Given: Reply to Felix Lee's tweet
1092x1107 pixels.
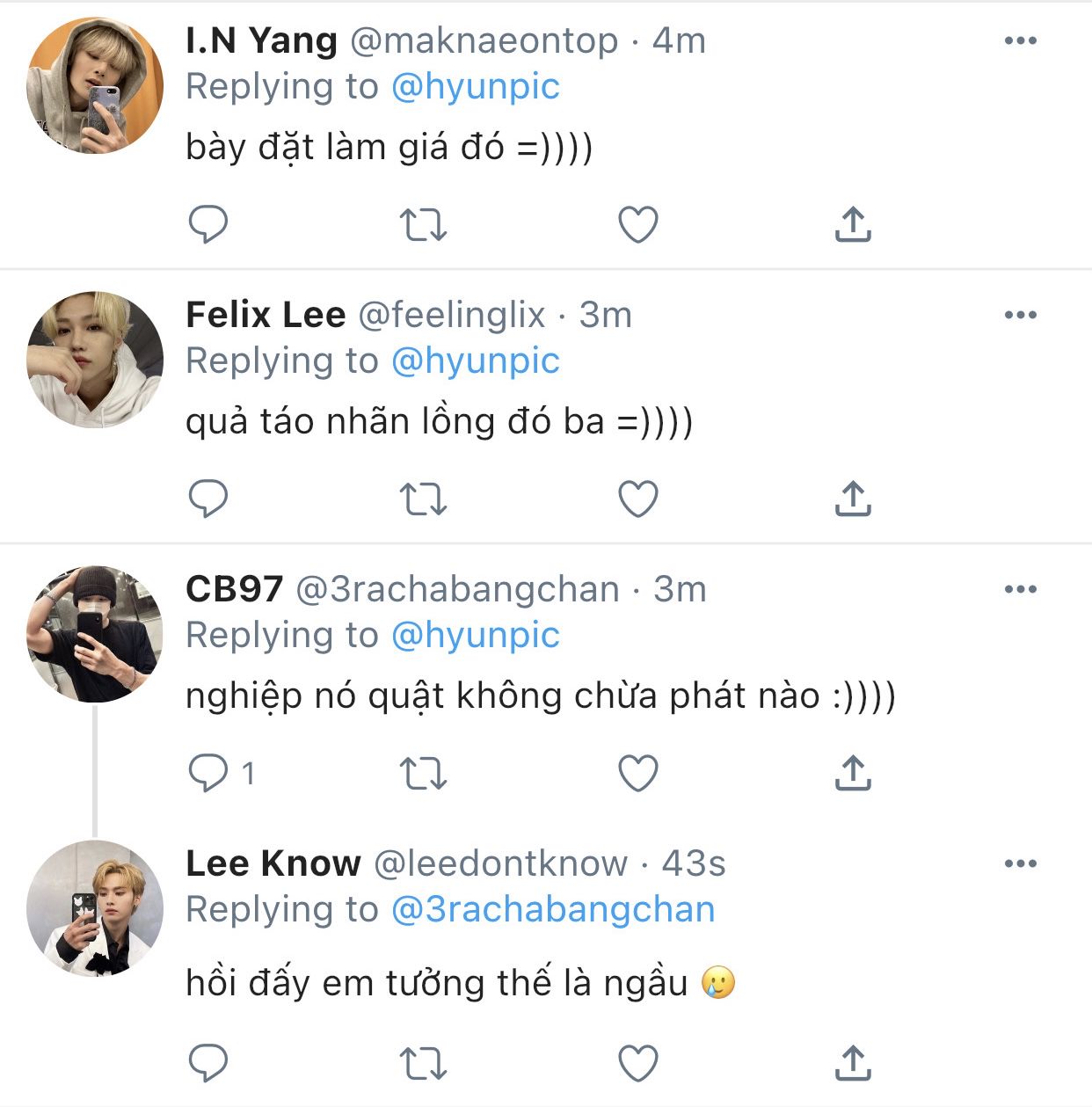Looking at the screenshot, I should pos(208,499).
